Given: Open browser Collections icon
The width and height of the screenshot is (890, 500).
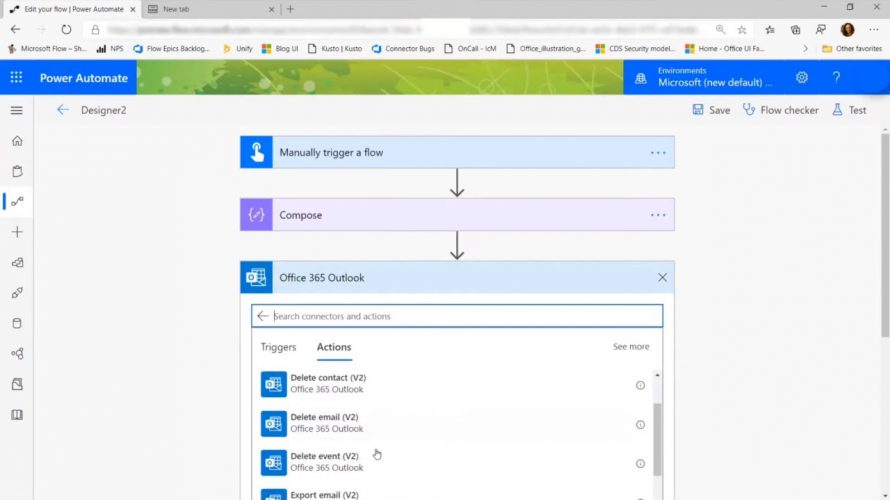Looking at the screenshot, I should coord(795,30).
